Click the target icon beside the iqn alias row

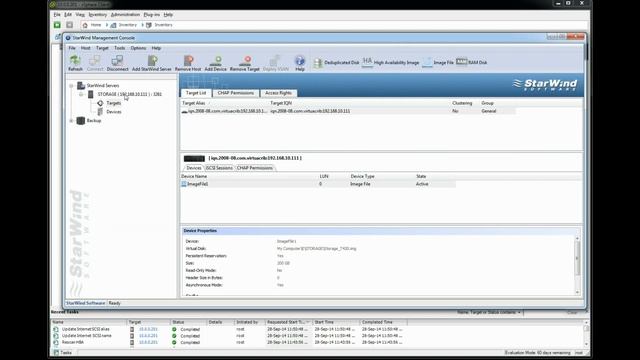click(184, 111)
